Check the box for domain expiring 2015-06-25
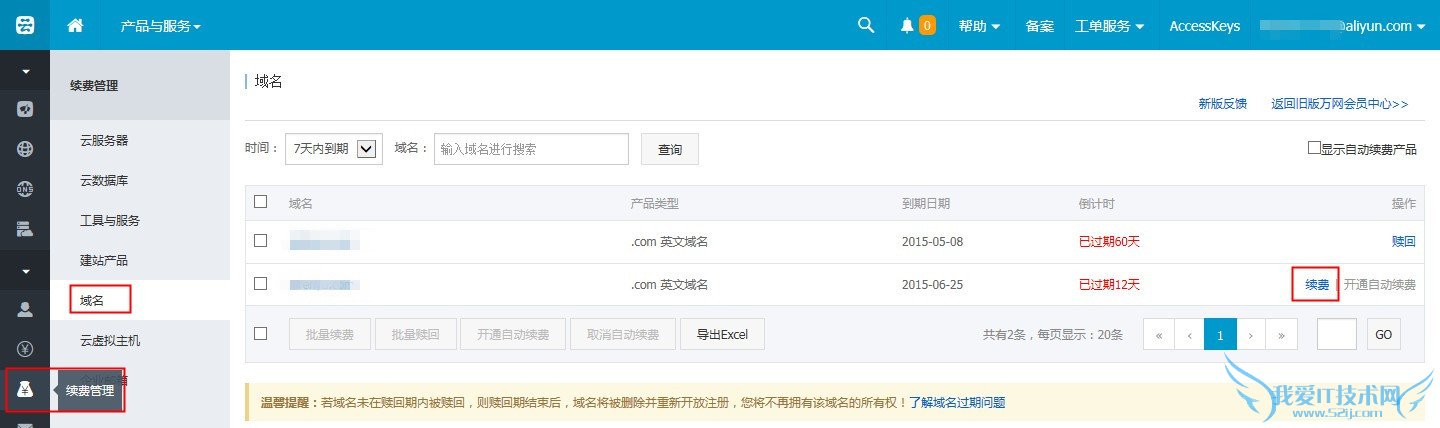 coord(261,284)
